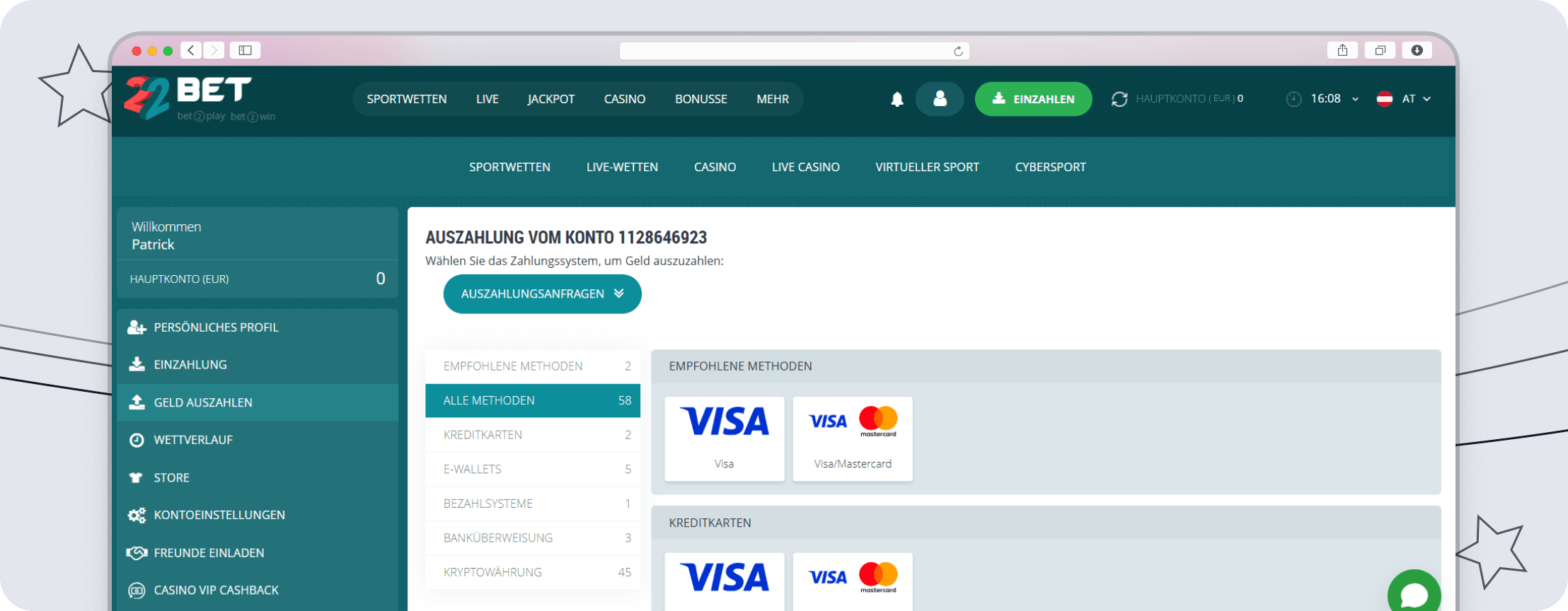Screen dimensions: 1568x611
Task: Filter by Alle Methoden category
Action: pyautogui.click(x=533, y=400)
